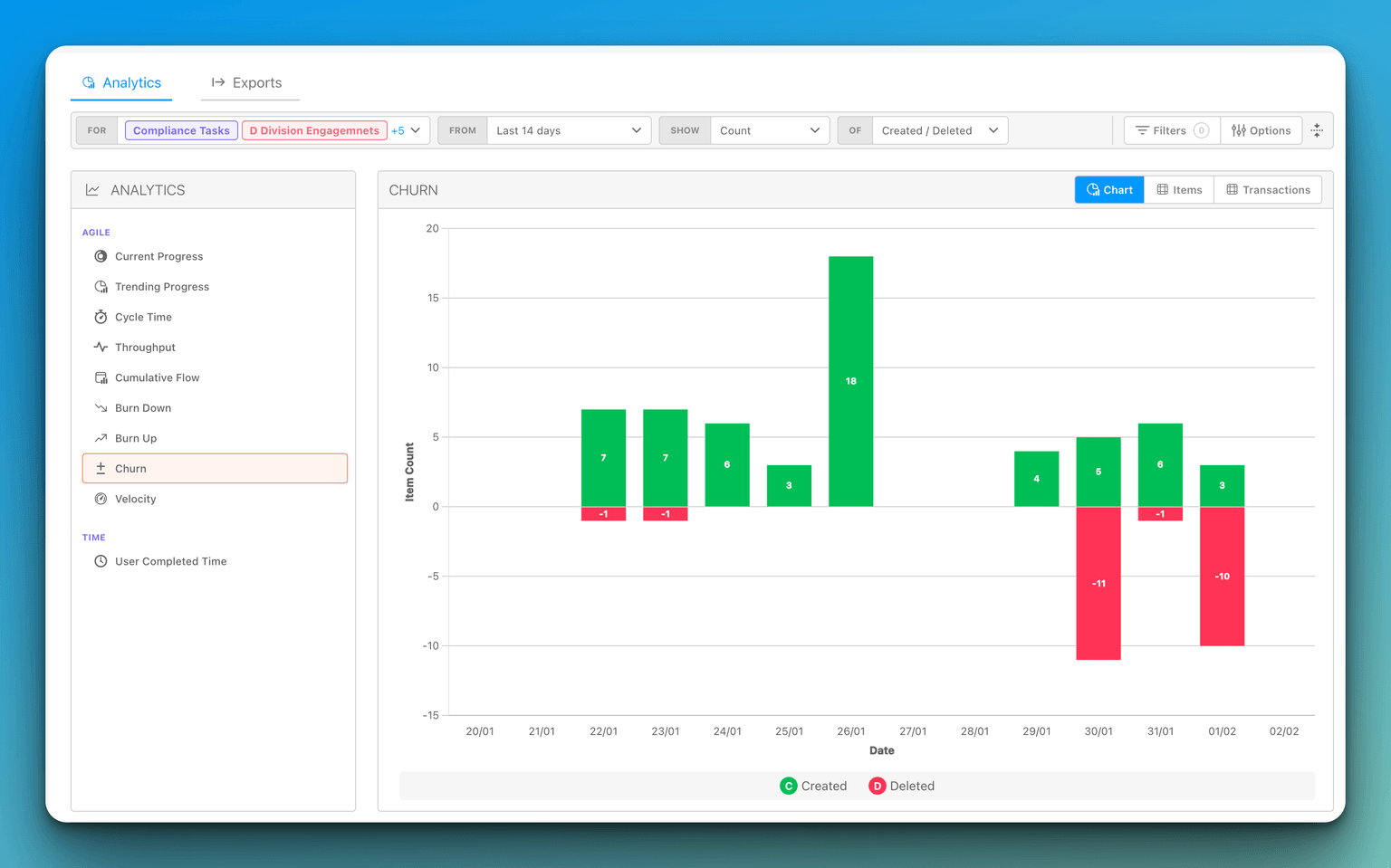Click the Compliance Tasks tag

(x=181, y=130)
